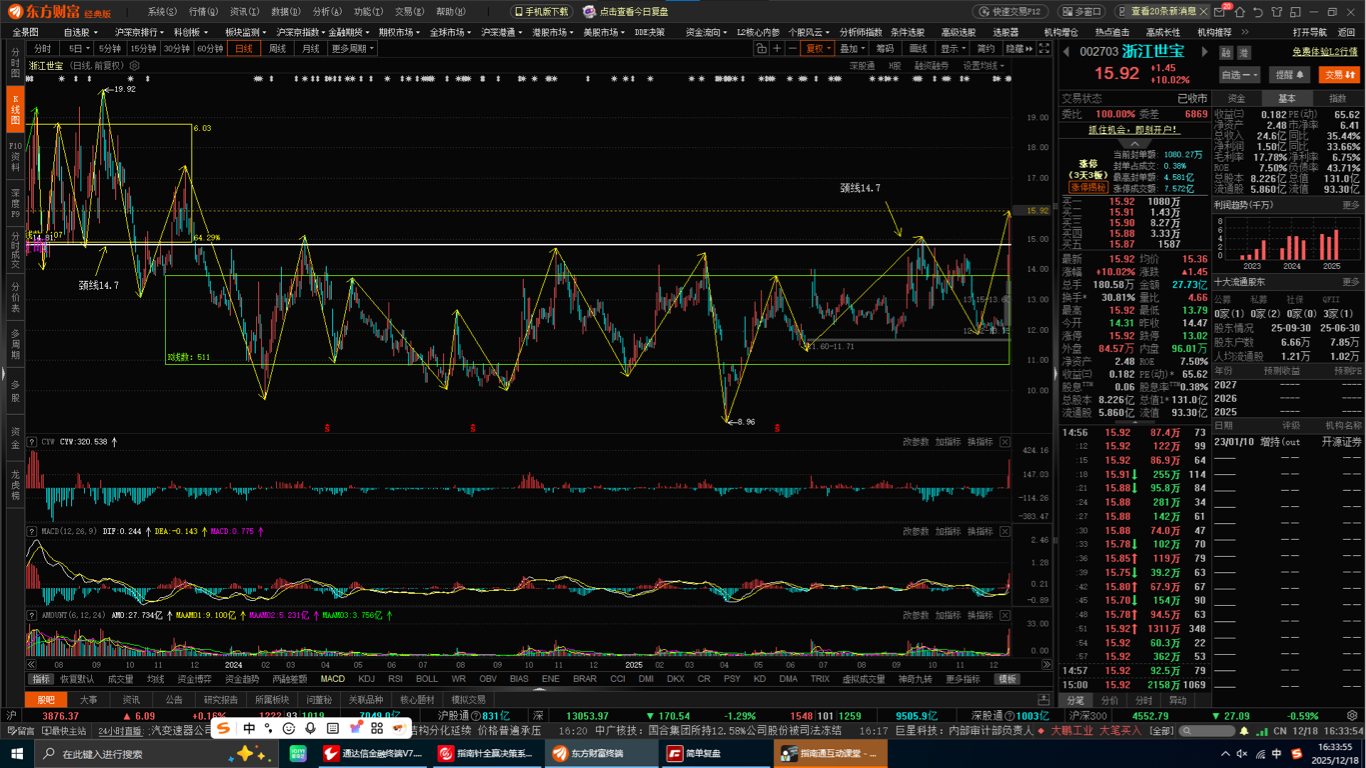Switch chart period to 月线
The width and height of the screenshot is (1366, 768).
(x=311, y=48)
